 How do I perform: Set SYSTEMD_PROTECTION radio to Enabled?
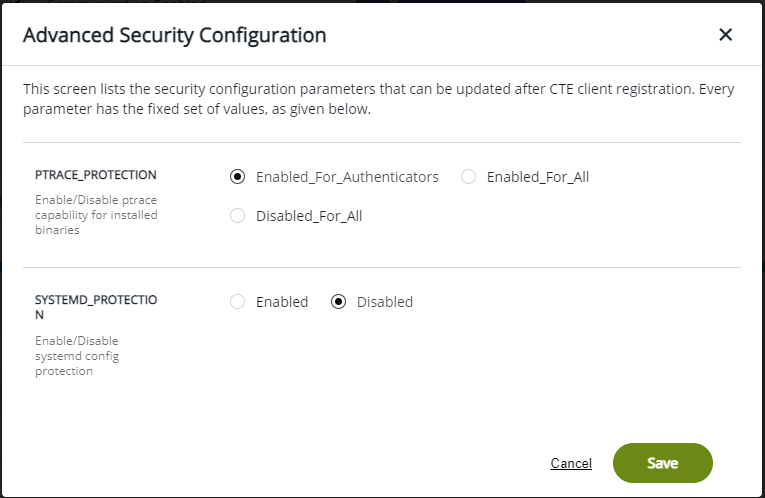pyautogui.click(x=237, y=302)
